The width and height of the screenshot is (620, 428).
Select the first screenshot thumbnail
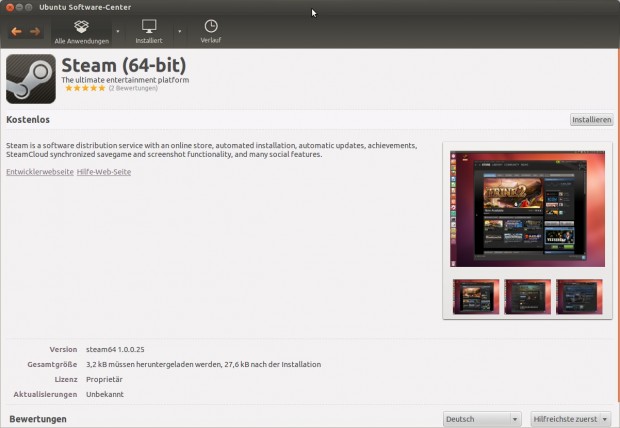click(x=476, y=297)
